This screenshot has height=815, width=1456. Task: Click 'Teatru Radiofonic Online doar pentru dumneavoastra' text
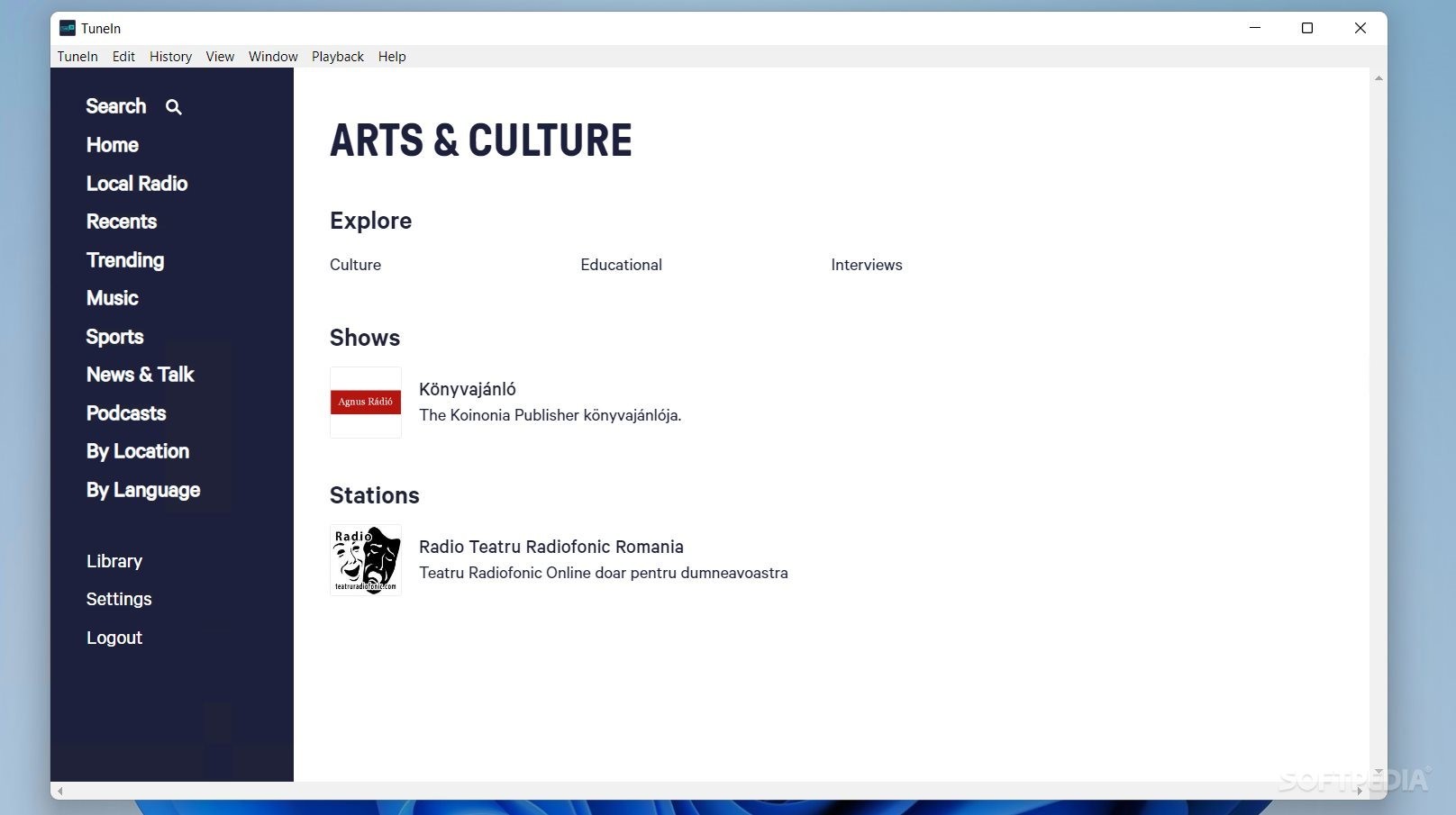(604, 573)
